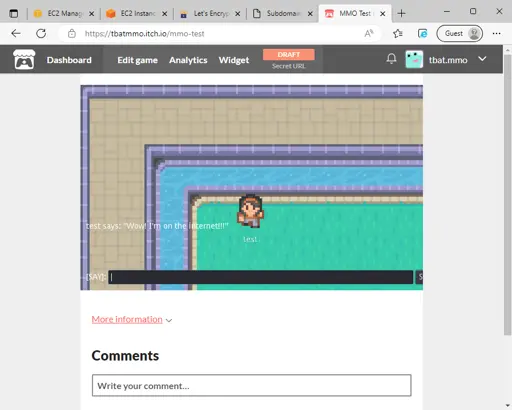Viewport: 512px width, 410px height.
Task: Open the Edit game page
Action: coord(137,60)
